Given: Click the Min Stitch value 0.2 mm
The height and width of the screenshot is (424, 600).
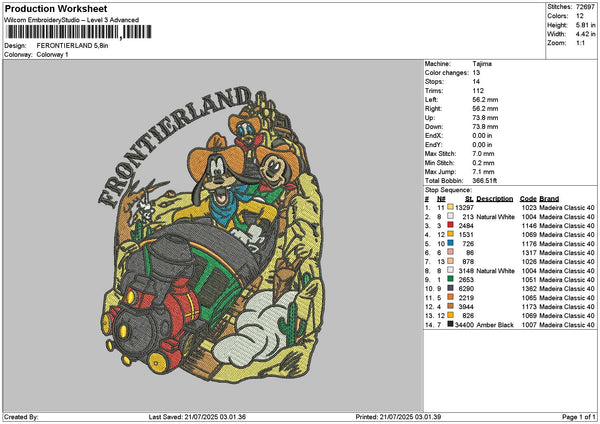Looking at the screenshot, I should [483, 163].
